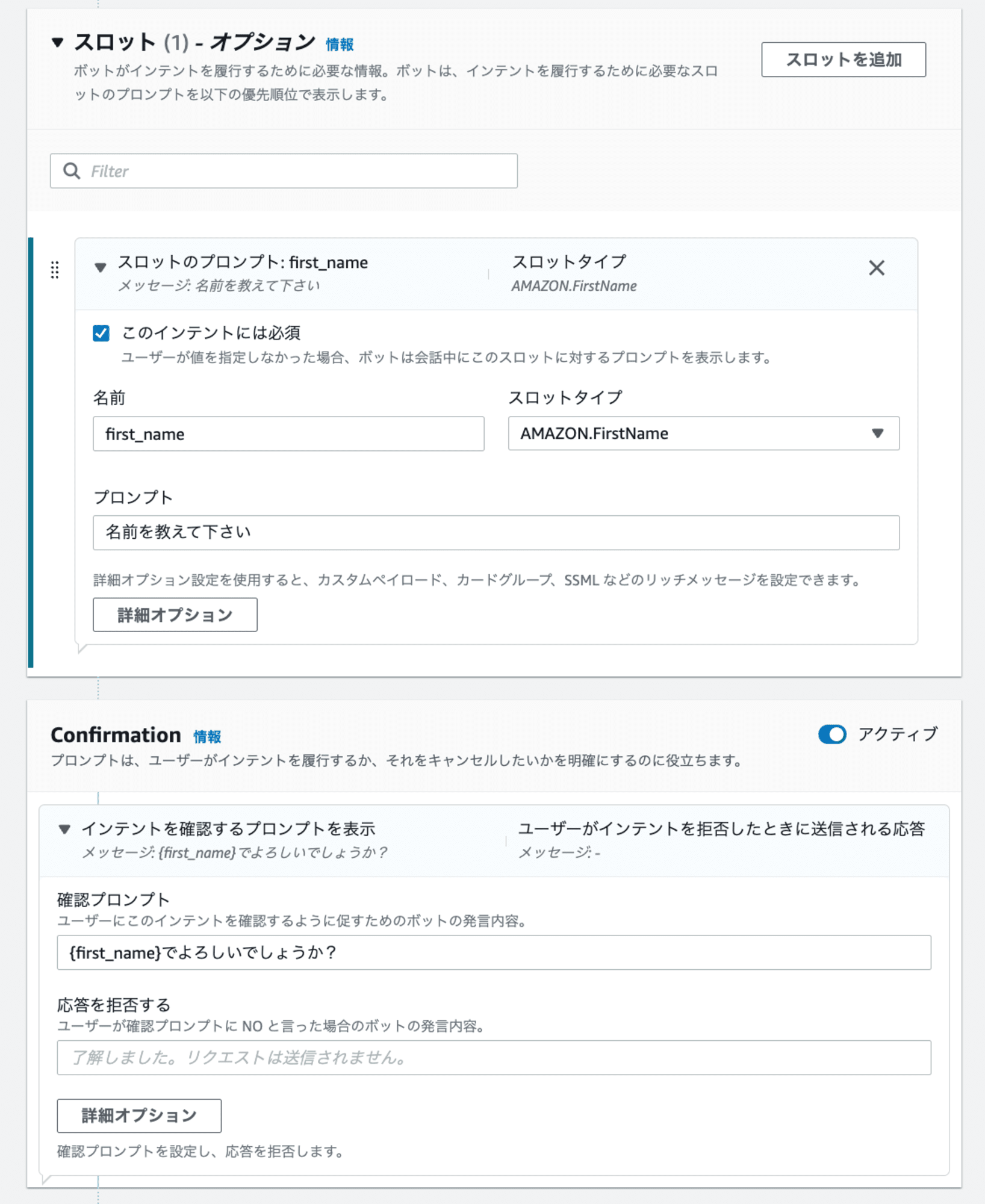Screen dimensions: 985x1204
Task: Edit the 名前 field containing first_name
Action: [288, 434]
